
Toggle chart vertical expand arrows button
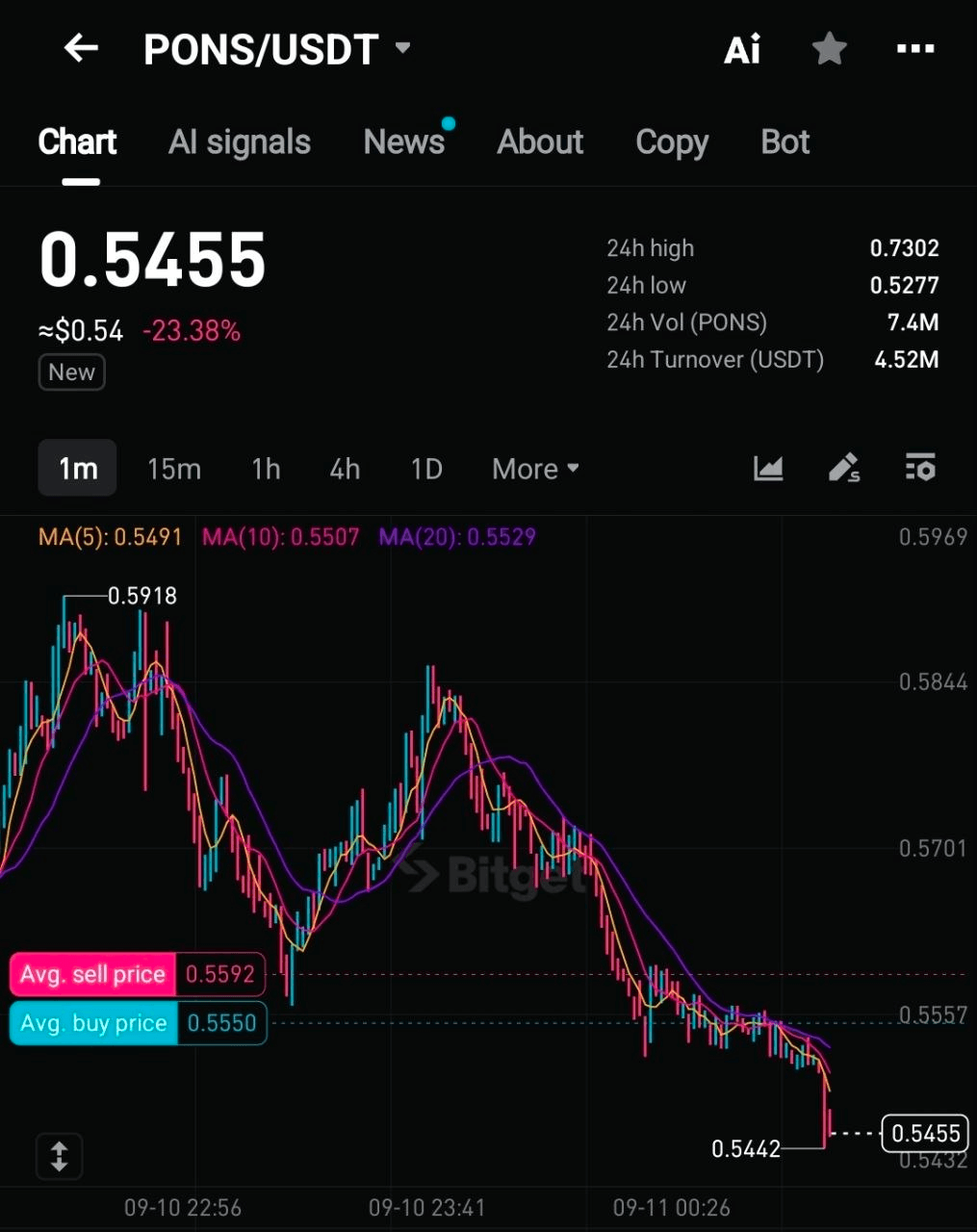[60, 1156]
